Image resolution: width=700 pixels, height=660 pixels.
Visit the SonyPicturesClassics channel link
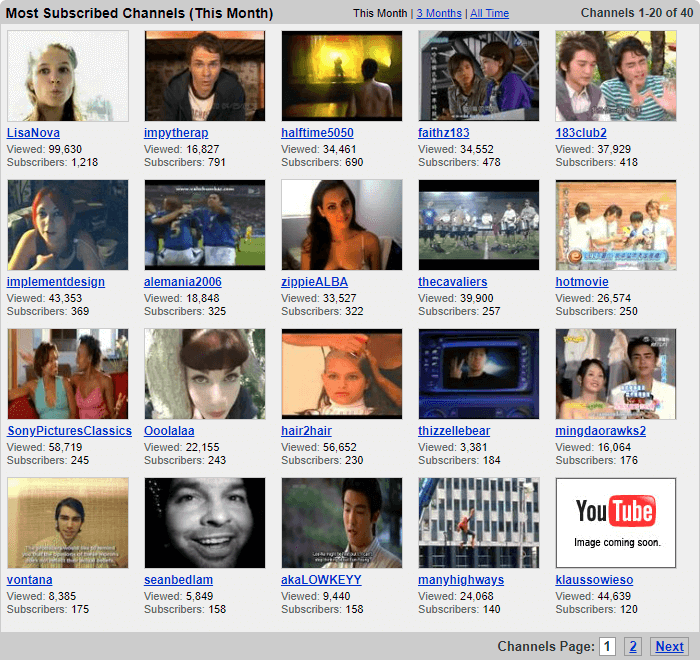[69, 431]
